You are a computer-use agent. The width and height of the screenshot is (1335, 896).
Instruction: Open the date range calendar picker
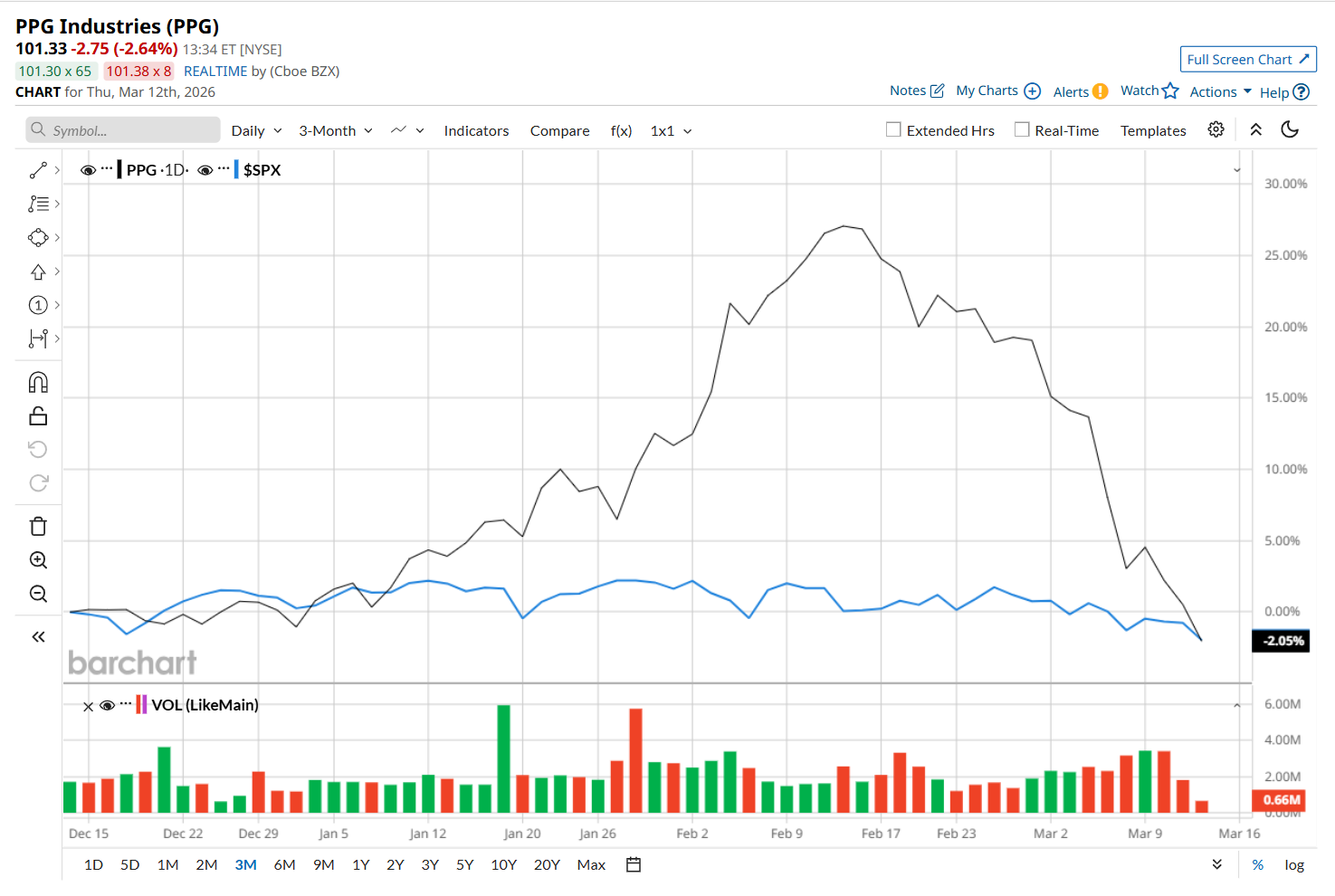pyautogui.click(x=634, y=864)
